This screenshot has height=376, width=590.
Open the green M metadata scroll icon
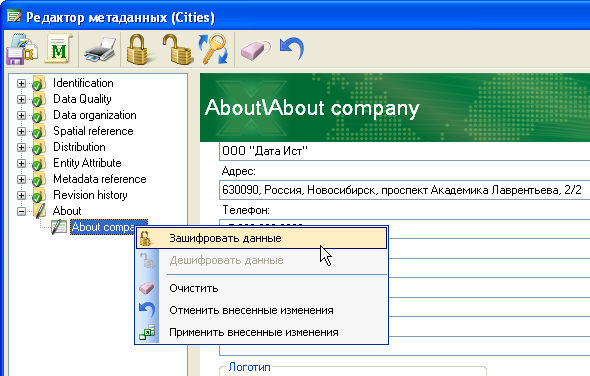click(58, 49)
